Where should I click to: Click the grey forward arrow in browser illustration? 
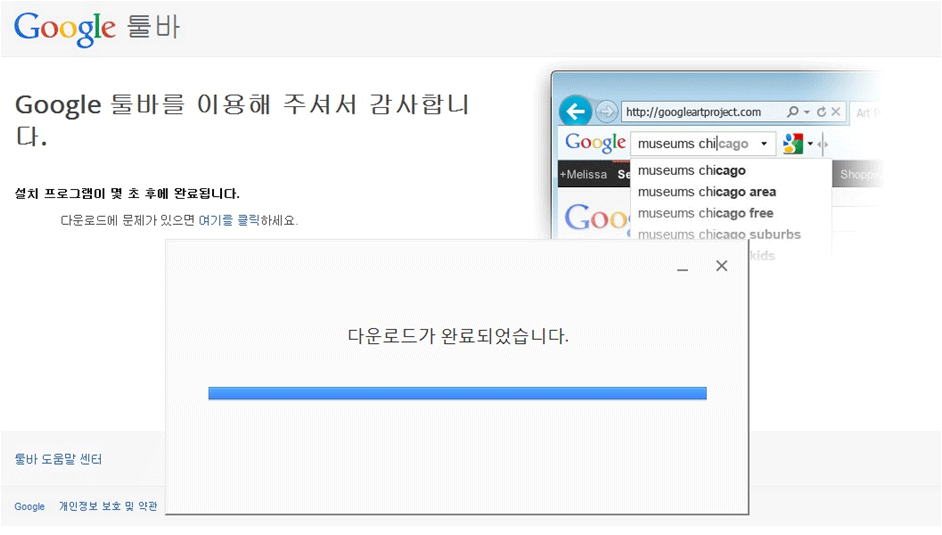coord(606,112)
